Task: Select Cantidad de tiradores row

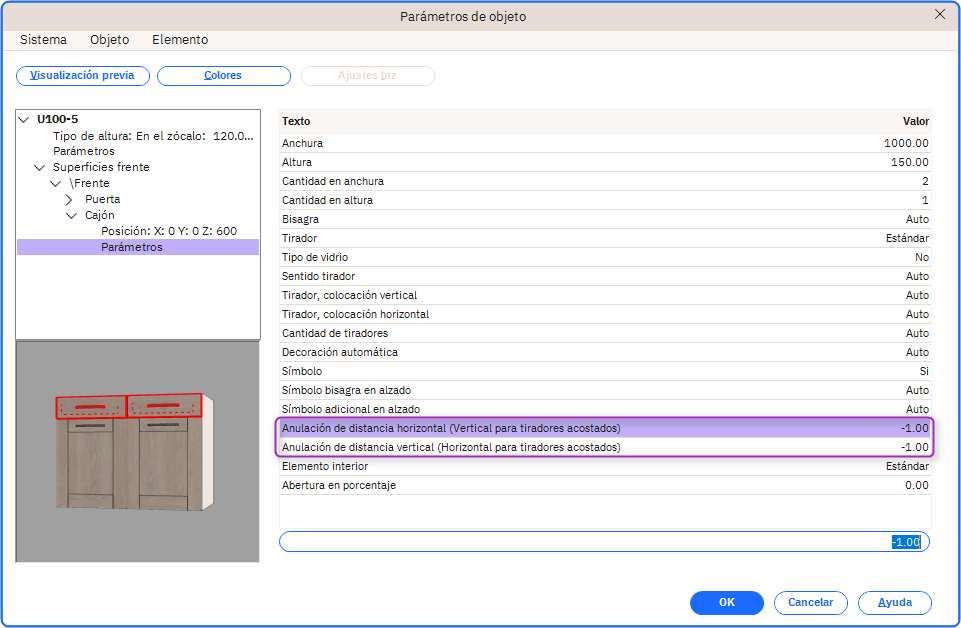Action: click(x=605, y=333)
